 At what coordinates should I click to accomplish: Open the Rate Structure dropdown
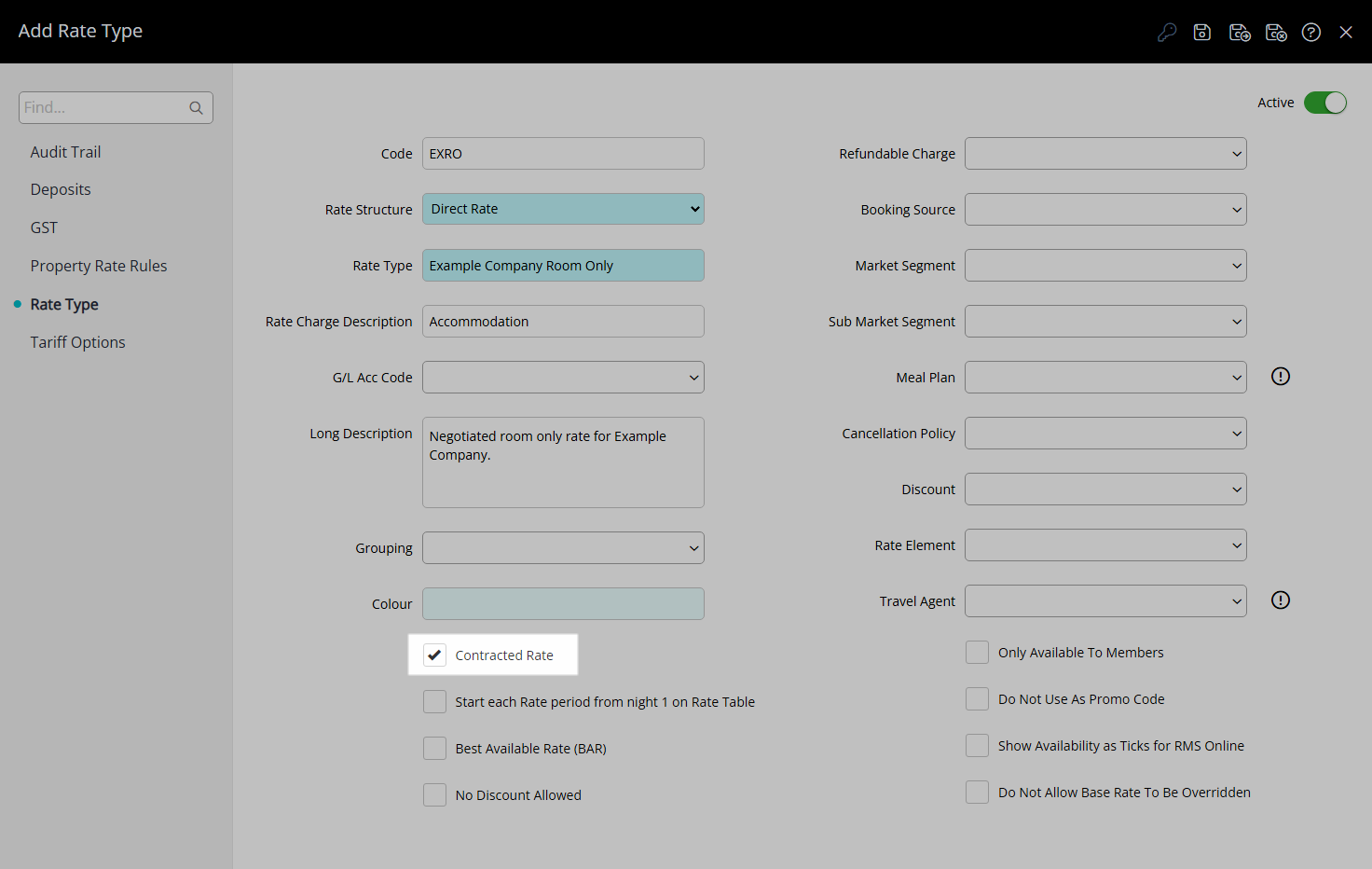pyautogui.click(x=563, y=210)
